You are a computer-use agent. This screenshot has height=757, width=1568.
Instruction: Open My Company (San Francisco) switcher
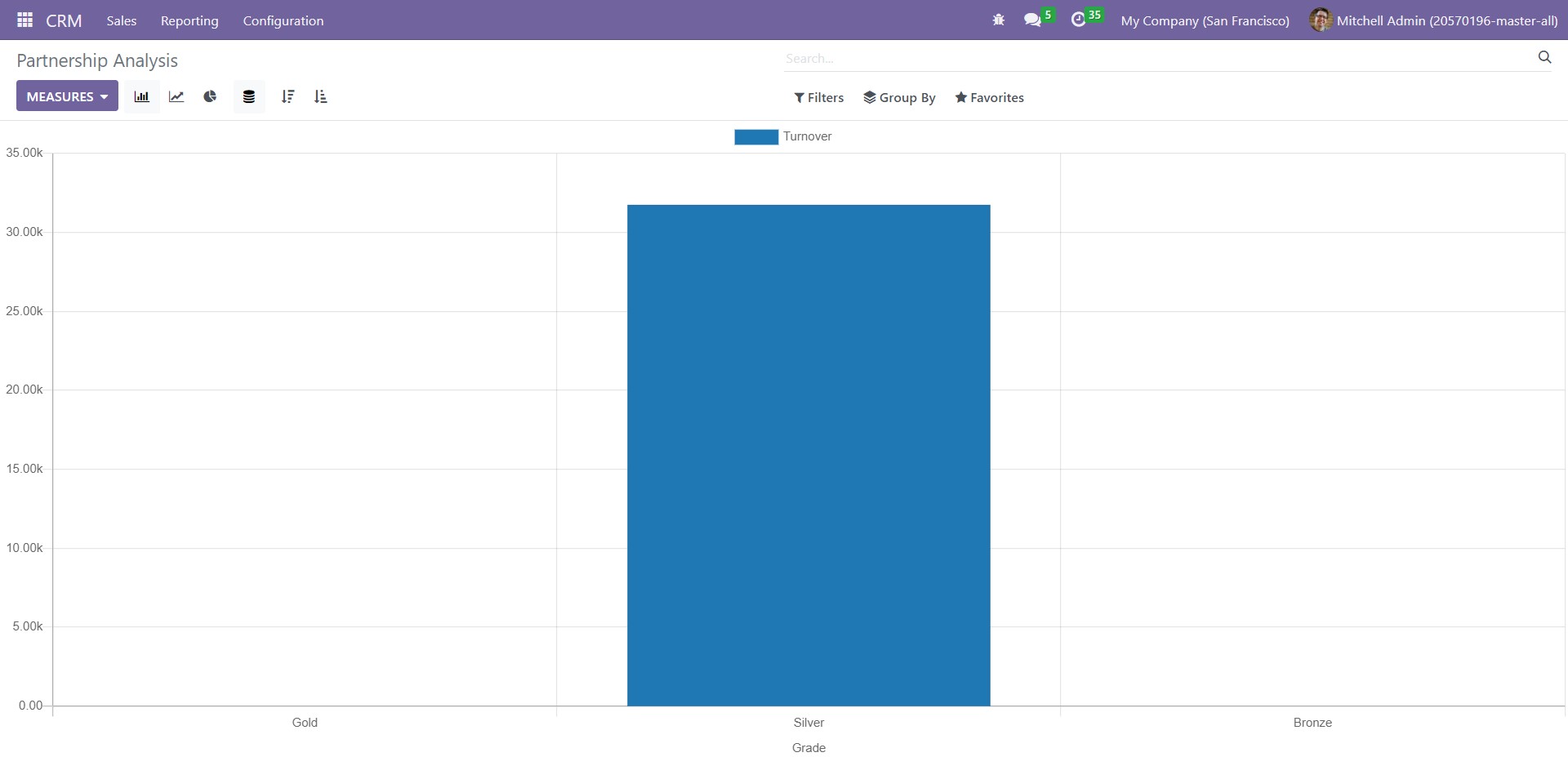1205,20
